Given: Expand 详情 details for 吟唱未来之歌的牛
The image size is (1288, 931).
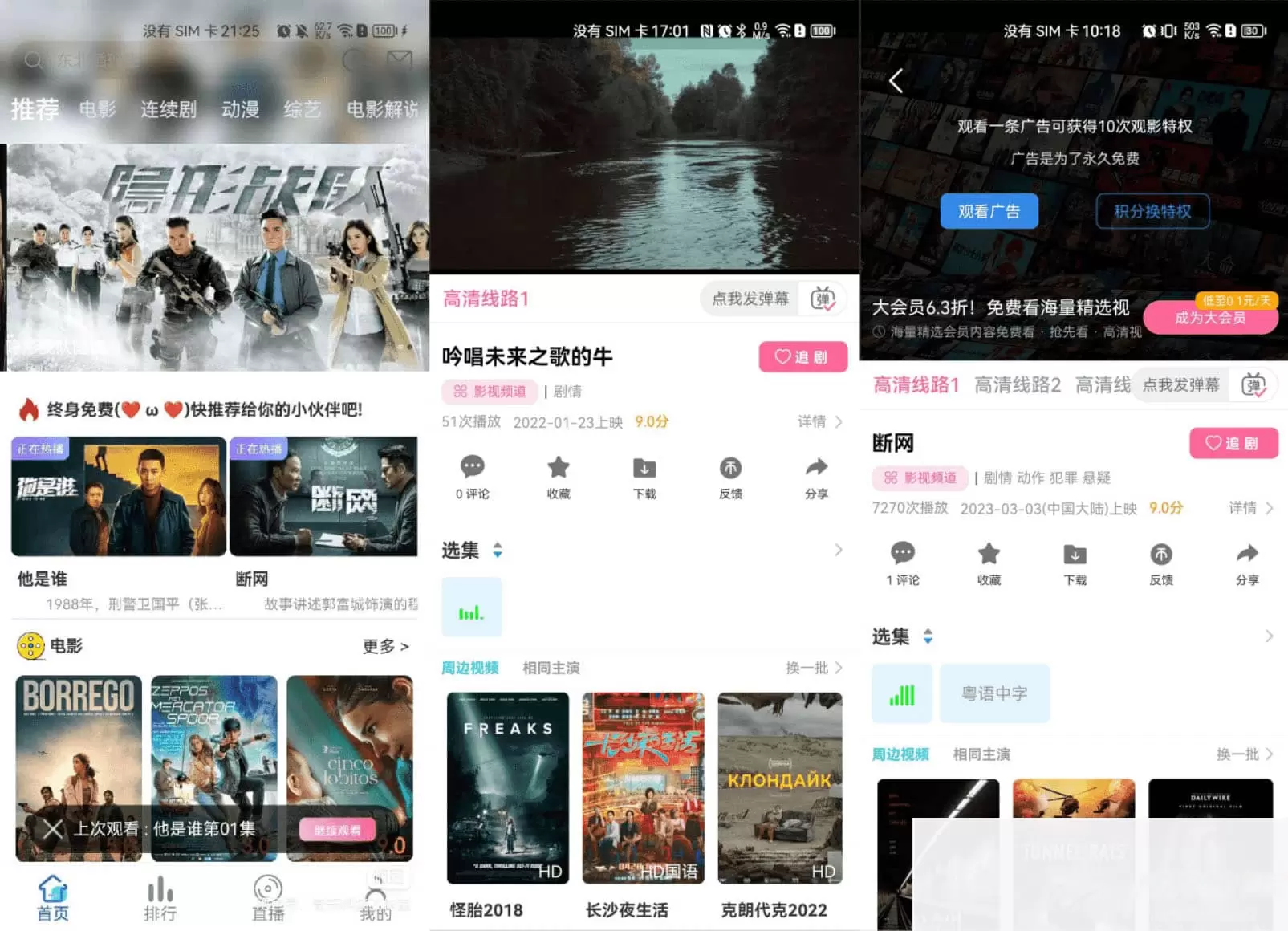Looking at the screenshot, I should tap(819, 421).
